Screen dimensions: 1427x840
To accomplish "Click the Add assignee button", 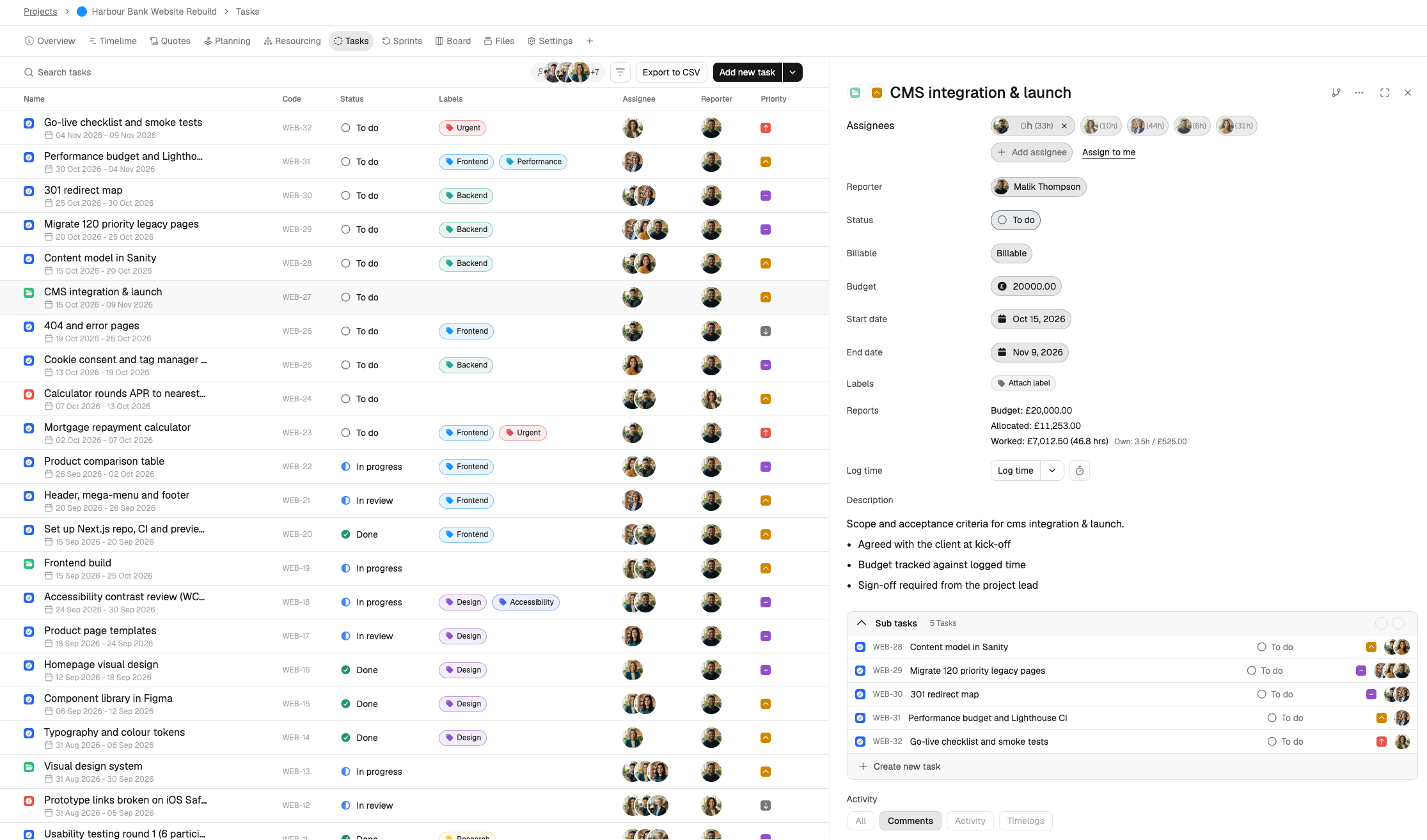I will coord(1032,152).
